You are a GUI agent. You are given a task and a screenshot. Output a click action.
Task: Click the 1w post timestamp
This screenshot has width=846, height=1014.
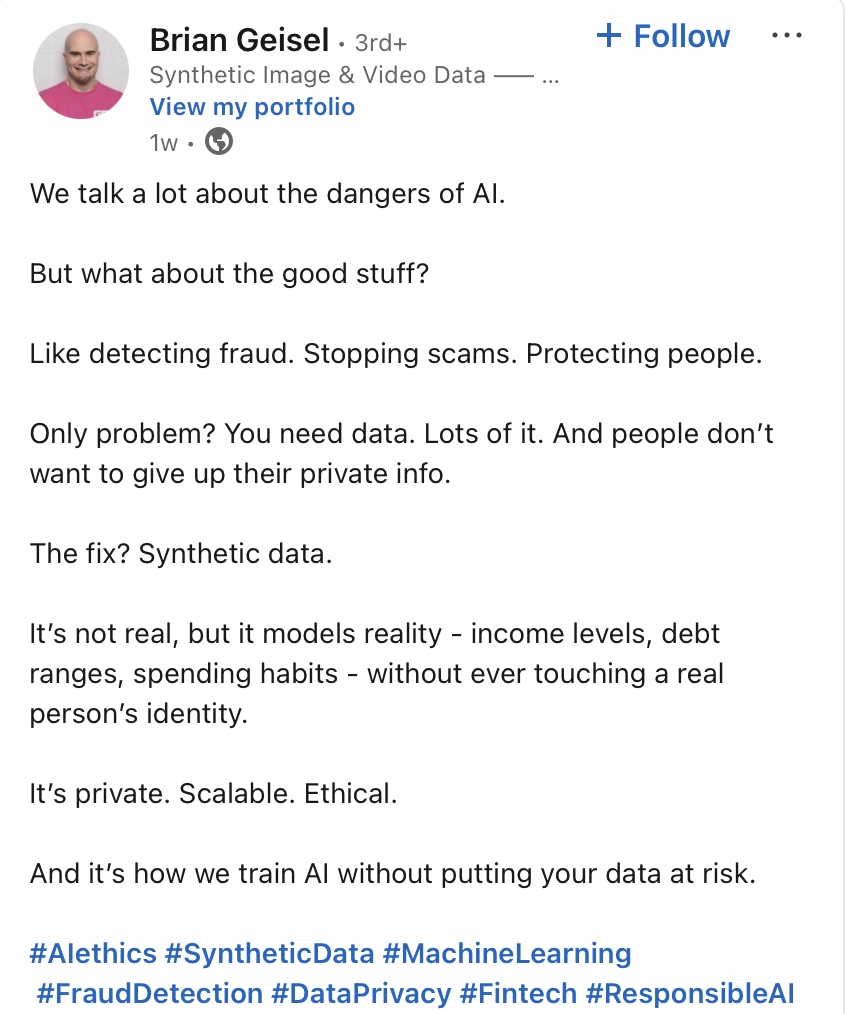click(x=163, y=142)
